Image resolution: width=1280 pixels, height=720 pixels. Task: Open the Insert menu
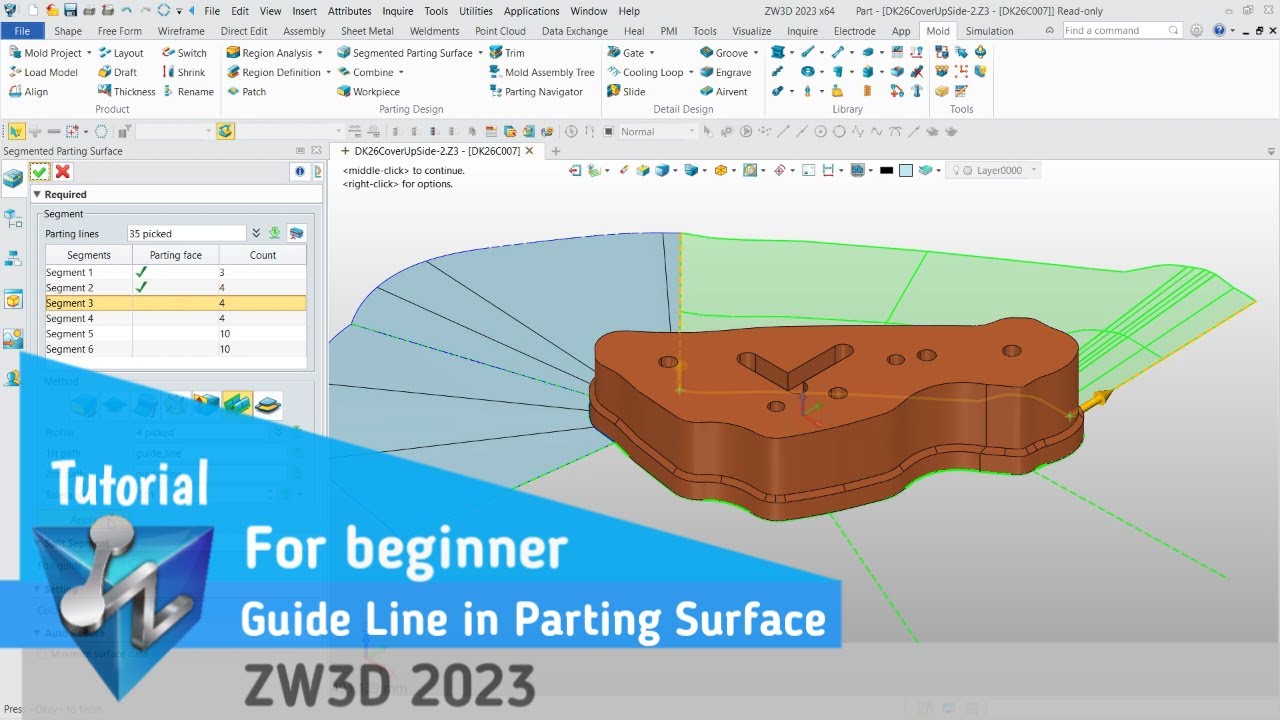[304, 11]
